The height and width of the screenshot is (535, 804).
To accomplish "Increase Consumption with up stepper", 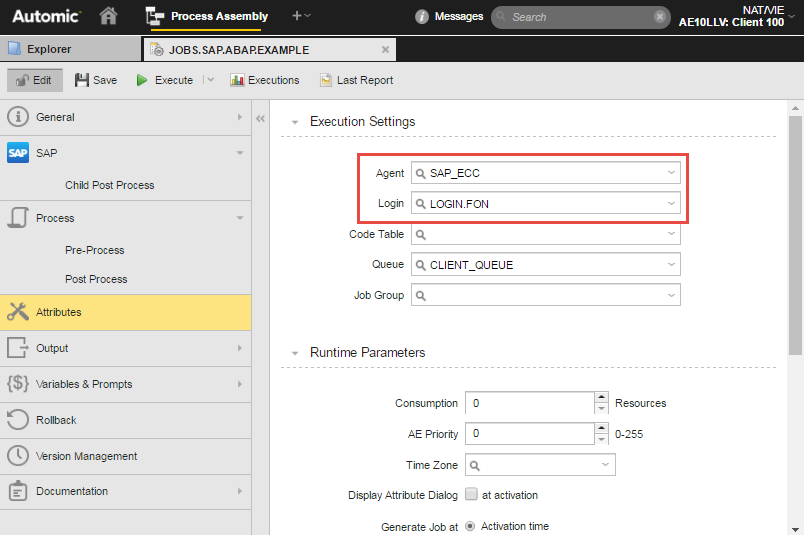I will [x=601, y=398].
